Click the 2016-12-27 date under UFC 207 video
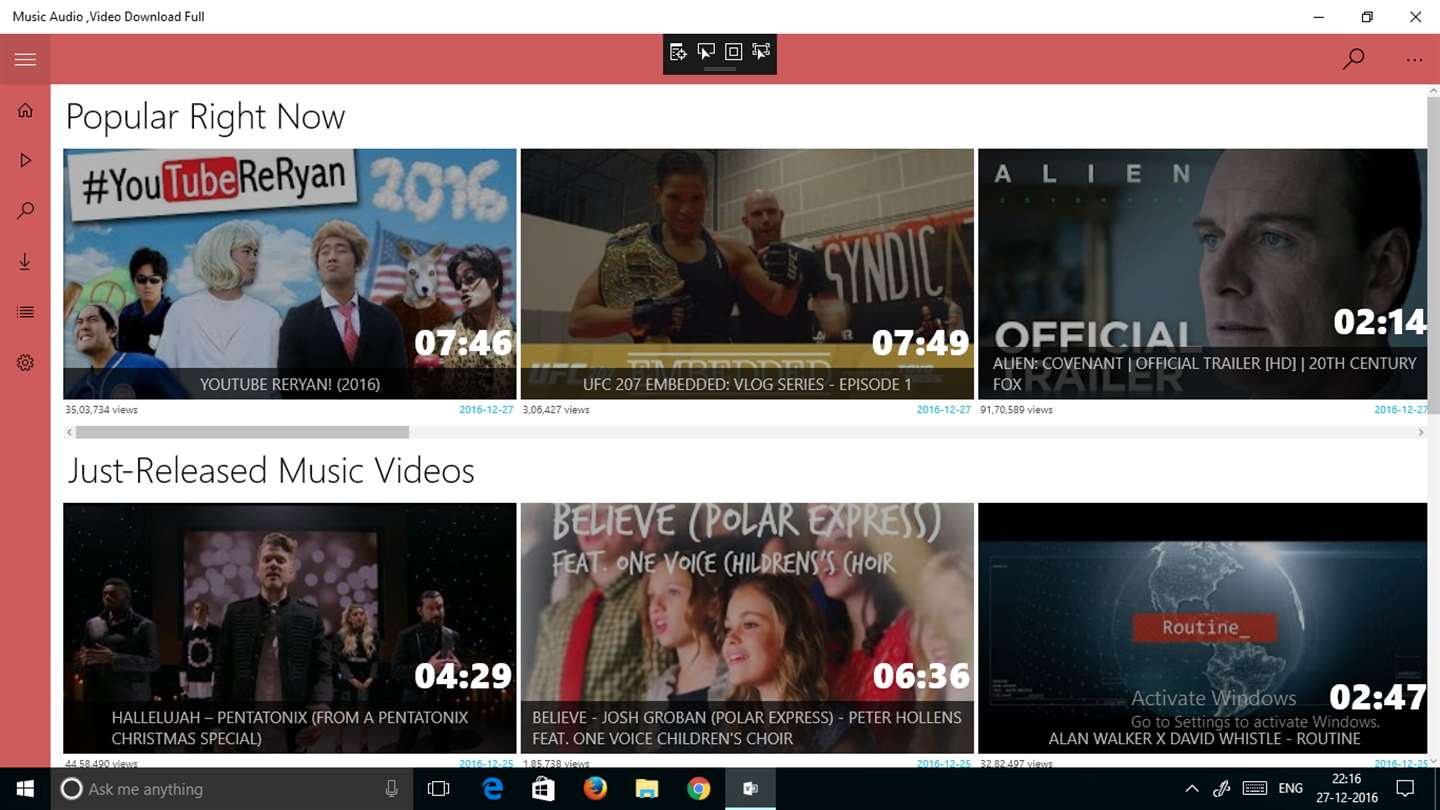This screenshot has width=1440, height=810. [943, 410]
